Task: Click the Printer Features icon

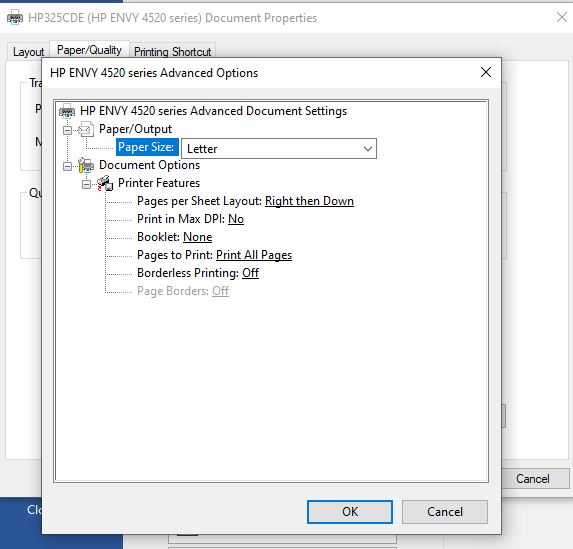Action: pyautogui.click(x=105, y=183)
